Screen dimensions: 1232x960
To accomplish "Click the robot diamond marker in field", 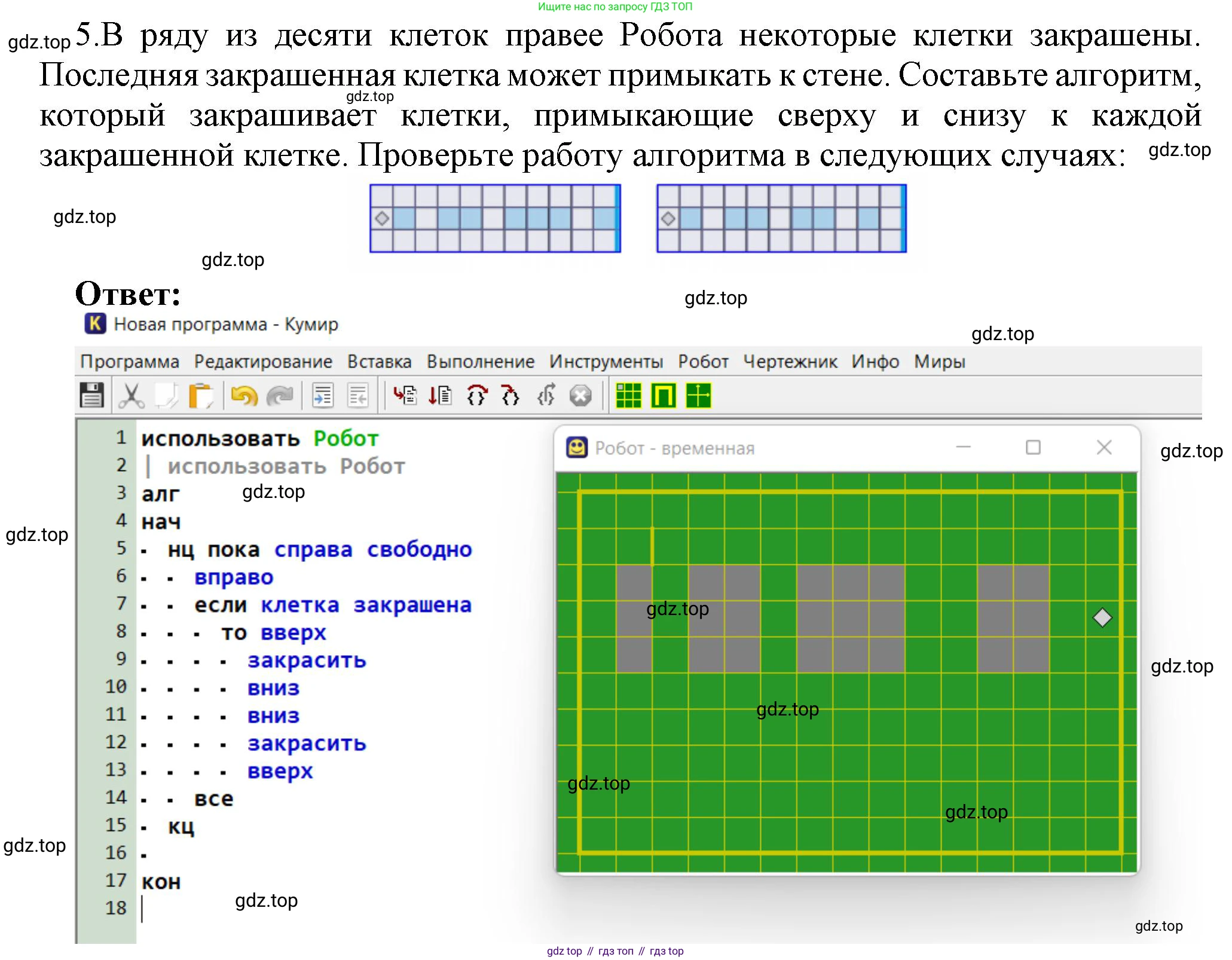I will point(1102,617).
